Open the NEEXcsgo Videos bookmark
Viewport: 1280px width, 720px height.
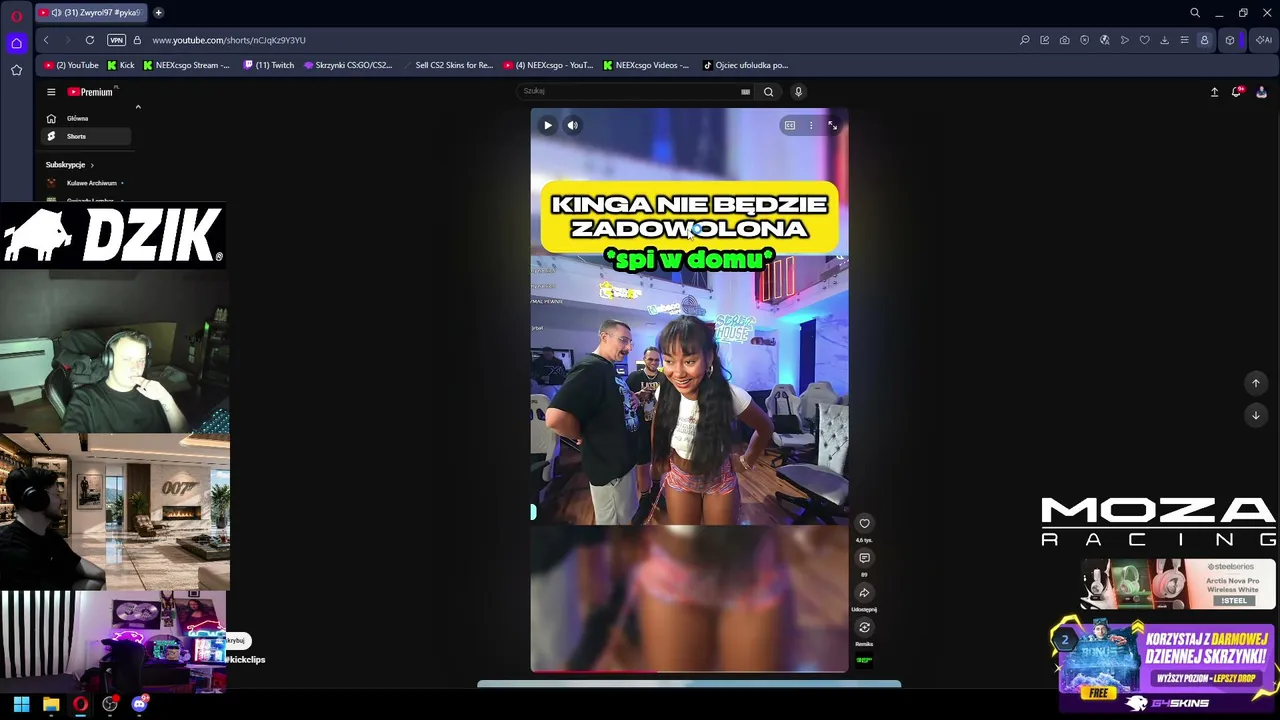click(x=646, y=65)
